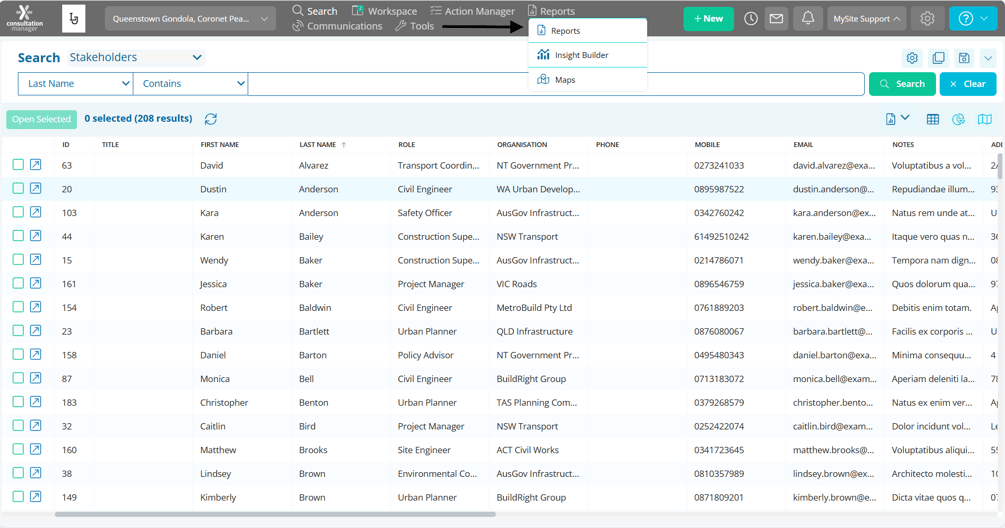Image resolution: width=1005 pixels, height=528 pixels.
Task: Open record for Monica Bell
Action: pyautogui.click(x=35, y=378)
